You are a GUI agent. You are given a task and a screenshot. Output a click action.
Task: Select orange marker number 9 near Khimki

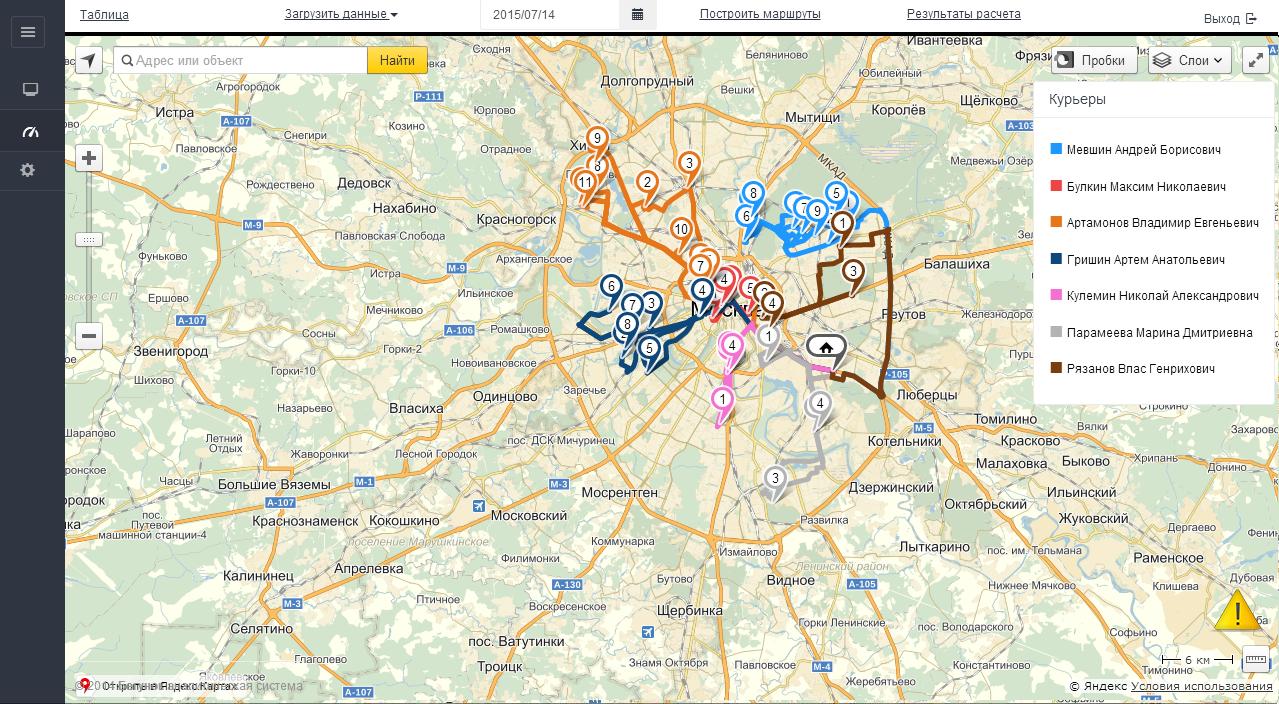597,139
